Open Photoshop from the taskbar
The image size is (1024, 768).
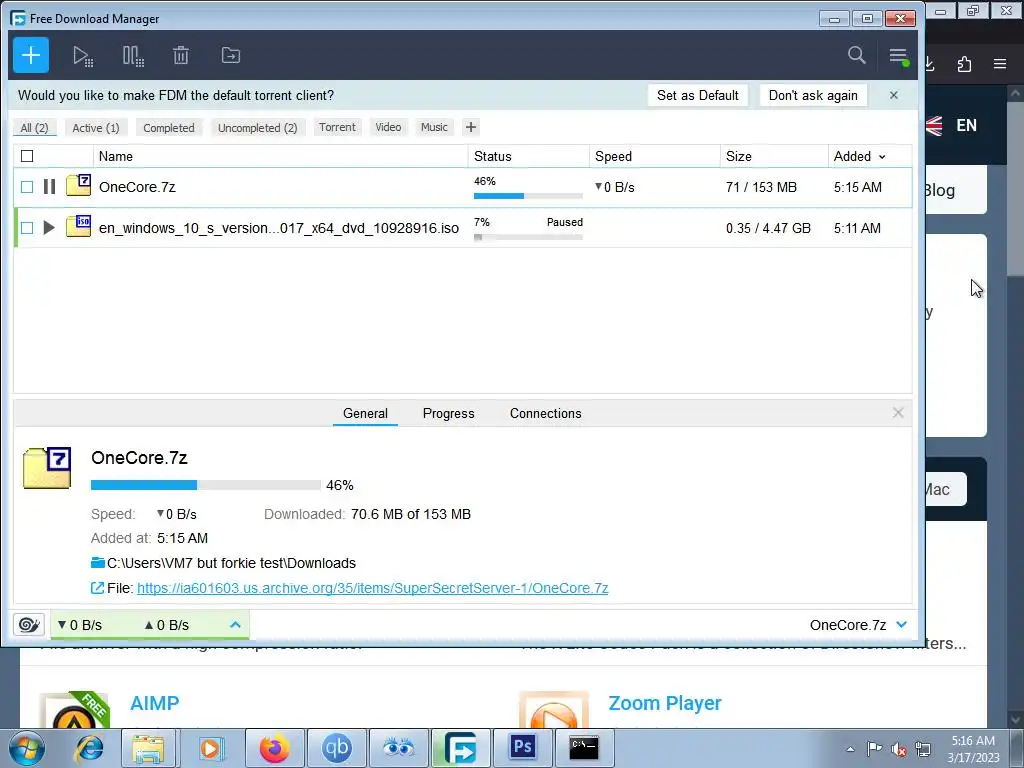click(522, 748)
